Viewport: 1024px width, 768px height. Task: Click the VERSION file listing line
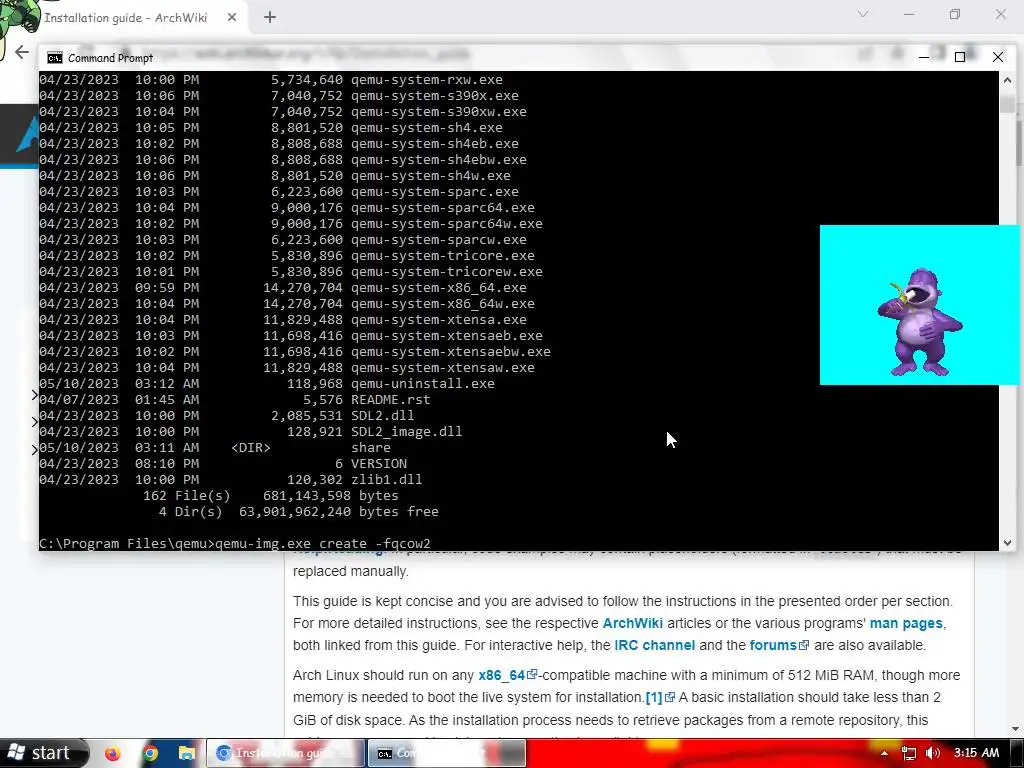223,464
